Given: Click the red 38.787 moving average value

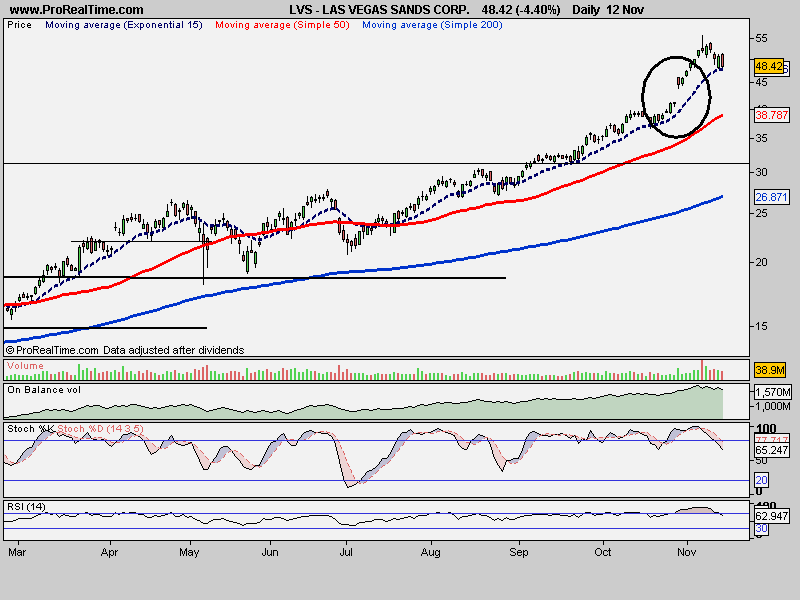Looking at the screenshot, I should (x=771, y=115).
